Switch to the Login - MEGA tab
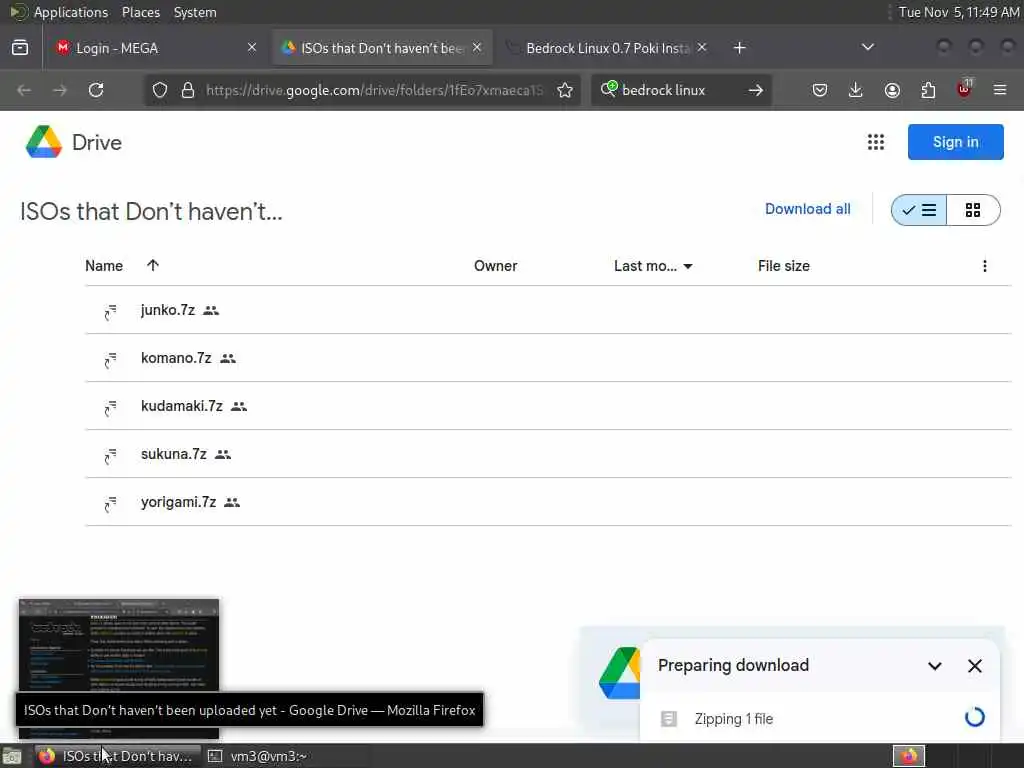 coord(153,48)
